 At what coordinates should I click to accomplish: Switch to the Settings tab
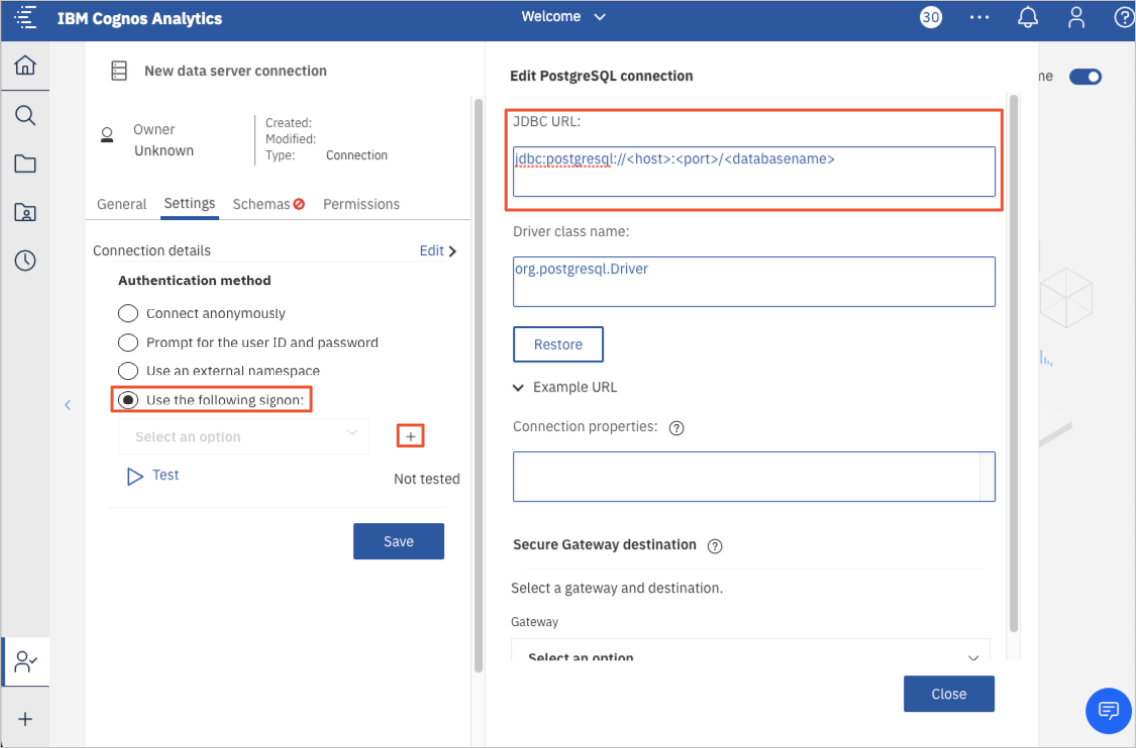189,204
